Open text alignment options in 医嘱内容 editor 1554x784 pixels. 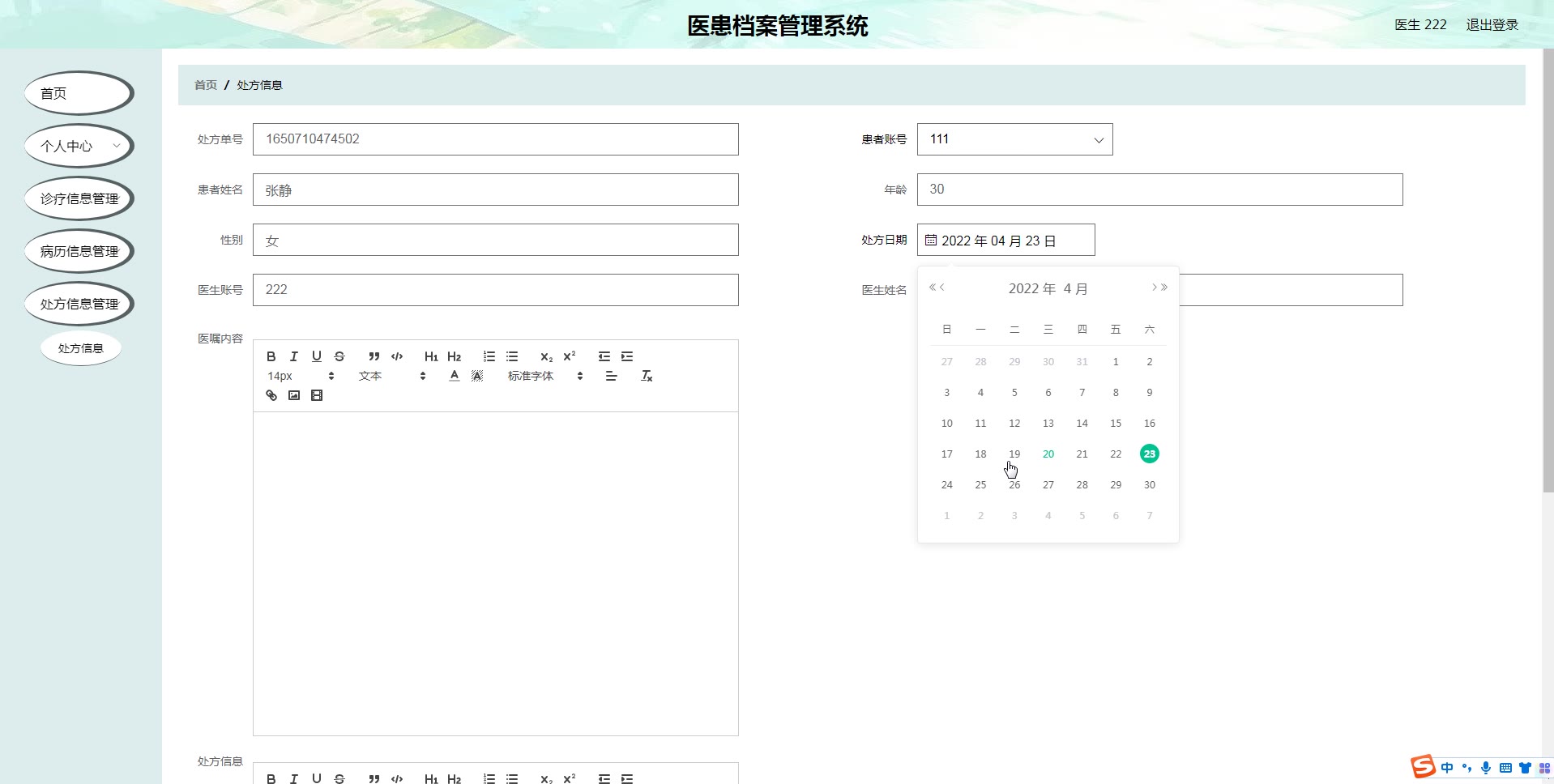click(611, 376)
